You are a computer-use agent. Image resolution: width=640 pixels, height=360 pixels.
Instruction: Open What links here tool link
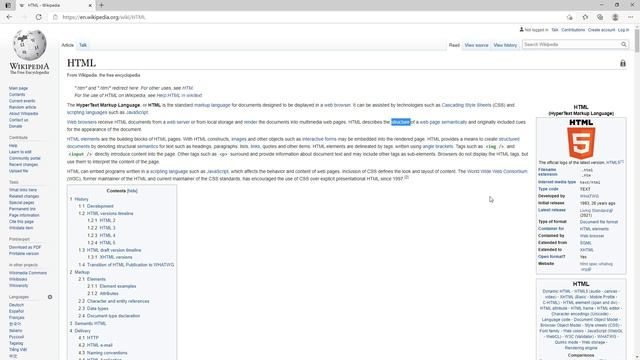click(x=23, y=190)
